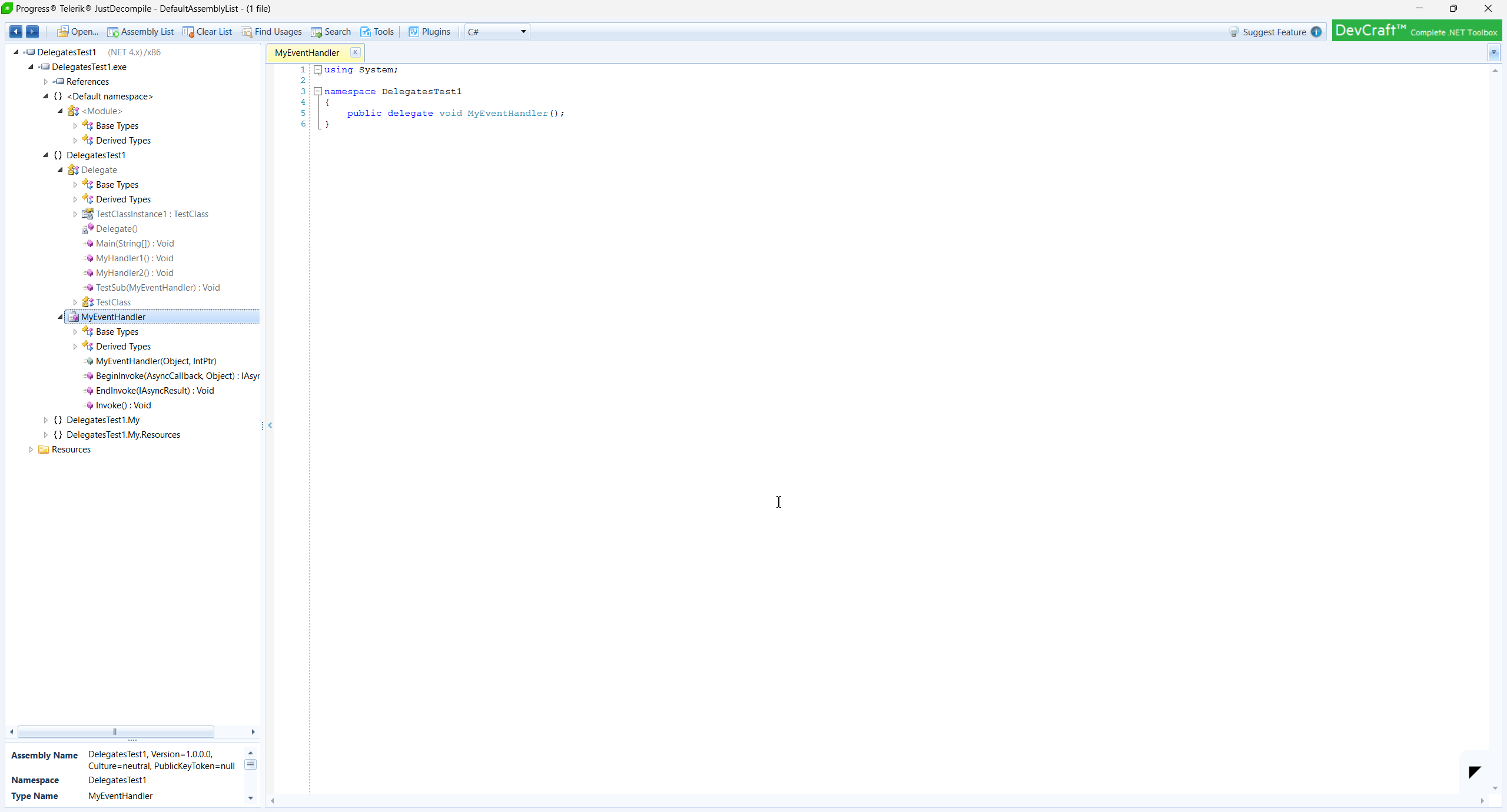
Task: Expand the DelegatesTest1.My namespace node
Action: [46, 420]
